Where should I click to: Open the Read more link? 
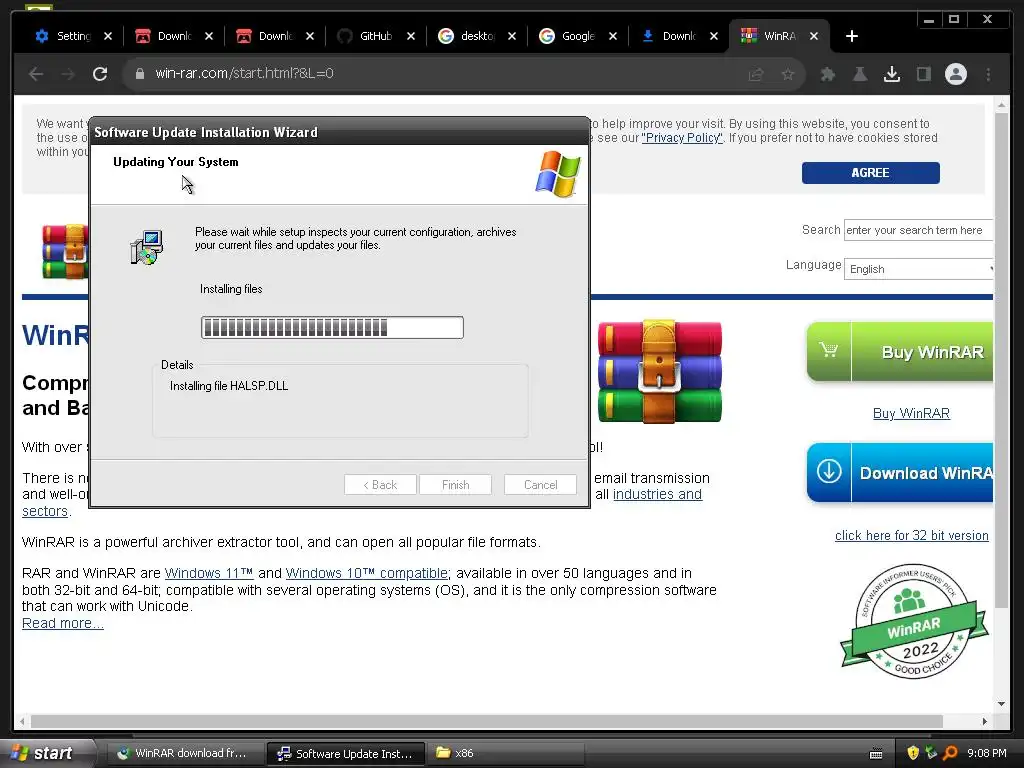(63, 623)
